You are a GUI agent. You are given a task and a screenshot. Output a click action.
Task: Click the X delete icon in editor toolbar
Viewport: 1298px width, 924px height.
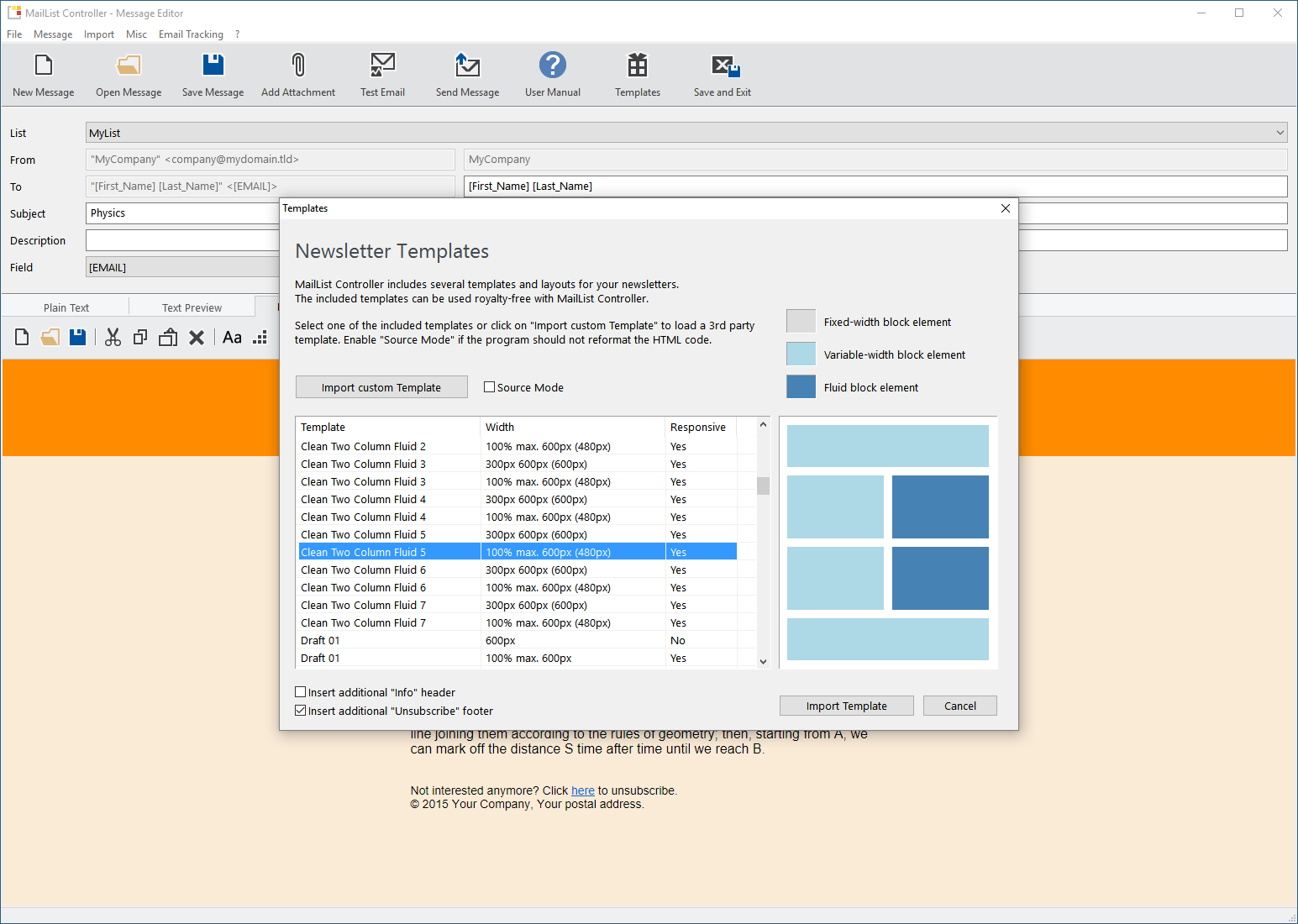tap(197, 338)
